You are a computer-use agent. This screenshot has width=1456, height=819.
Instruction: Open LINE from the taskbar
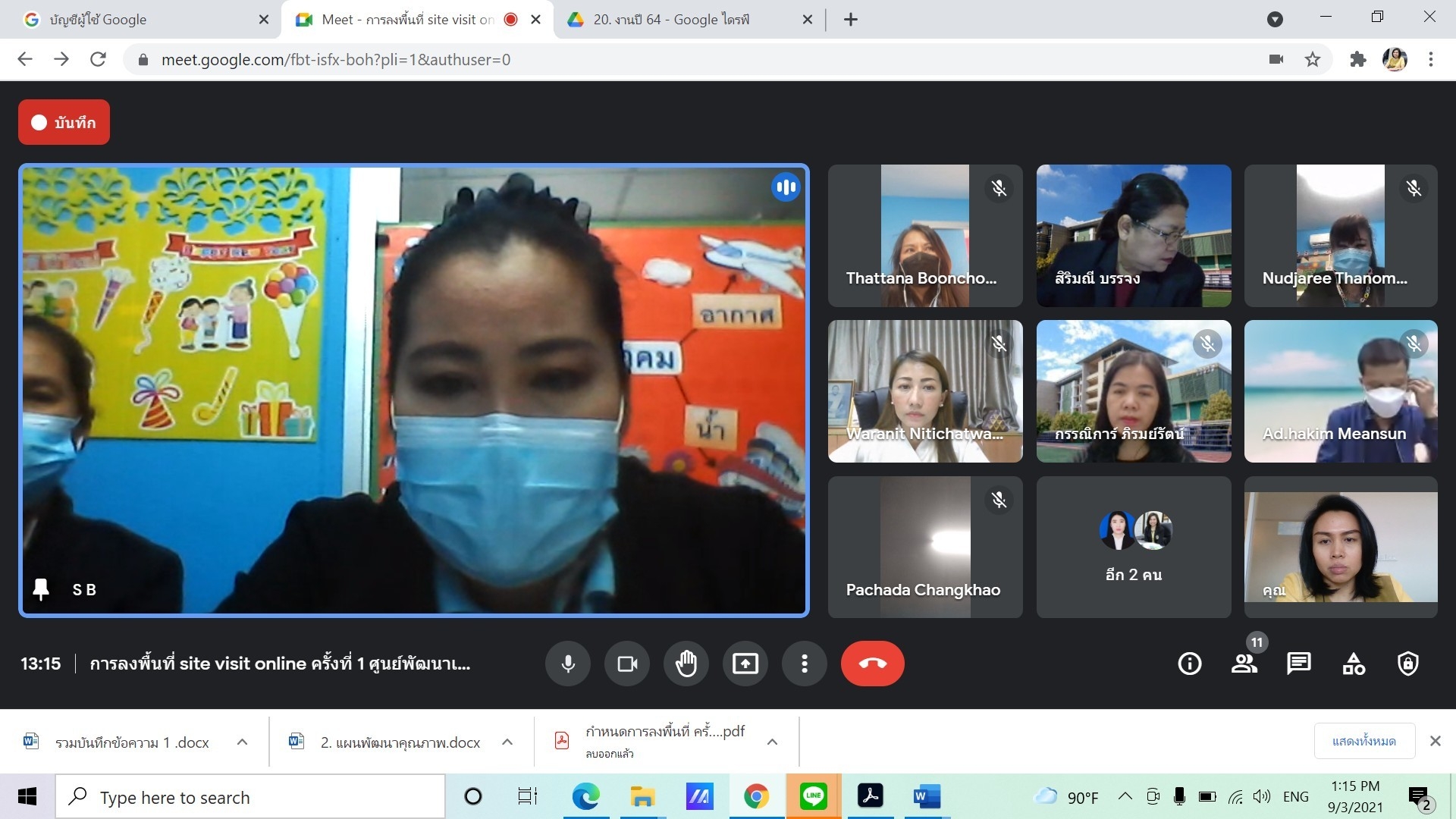pyautogui.click(x=813, y=796)
